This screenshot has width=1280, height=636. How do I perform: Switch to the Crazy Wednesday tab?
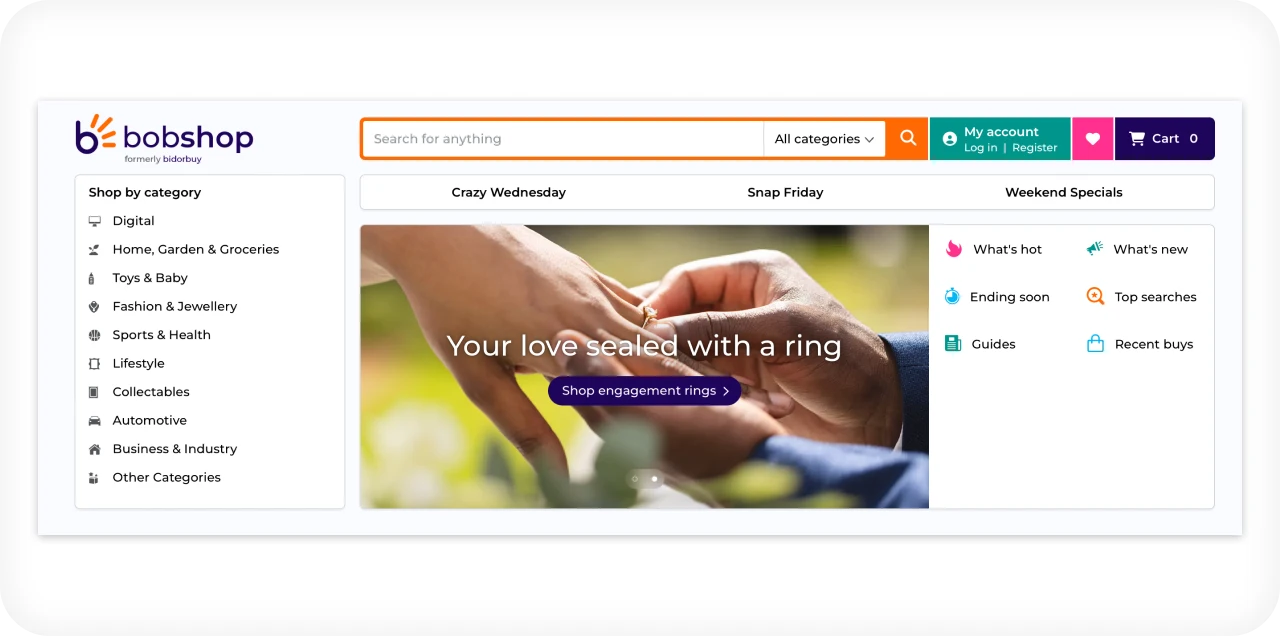(508, 192)
